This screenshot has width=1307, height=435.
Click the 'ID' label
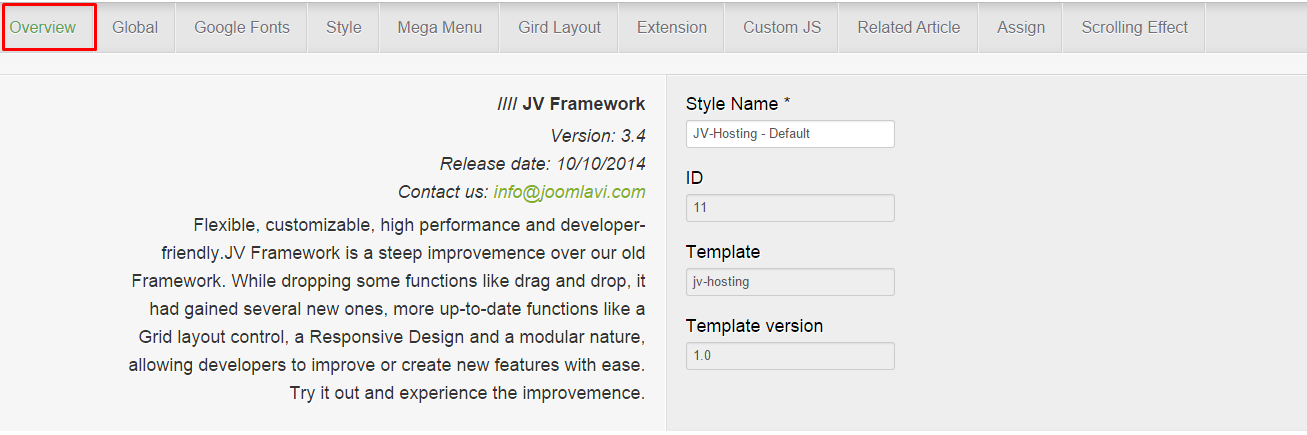pos(694,178)
